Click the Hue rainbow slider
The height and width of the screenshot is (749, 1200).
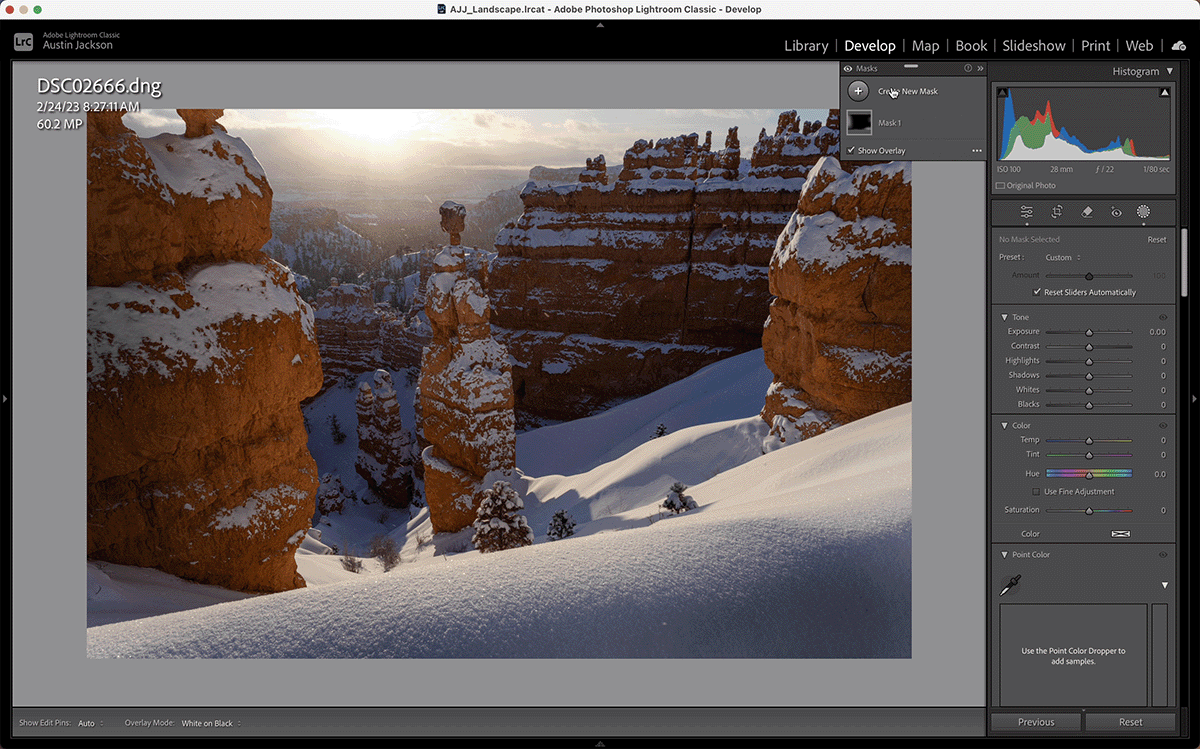click(1089, 474)
